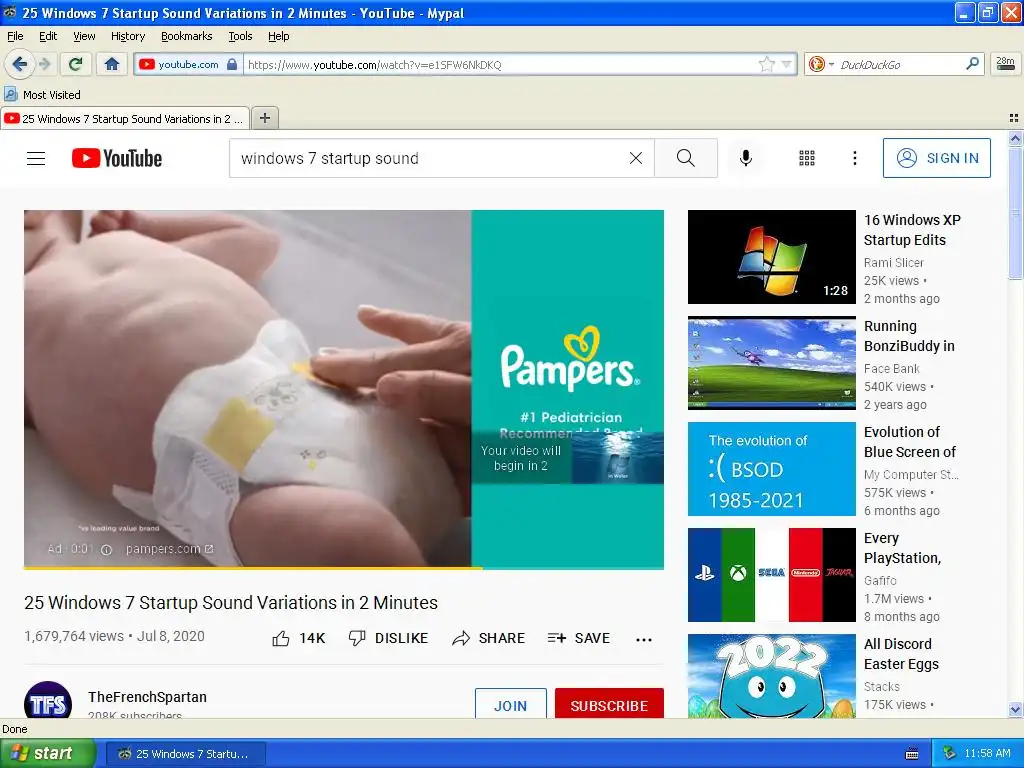Click the SIGN IN button
Viewport: 1024px width, 768px height.
[x=936, y=158]
